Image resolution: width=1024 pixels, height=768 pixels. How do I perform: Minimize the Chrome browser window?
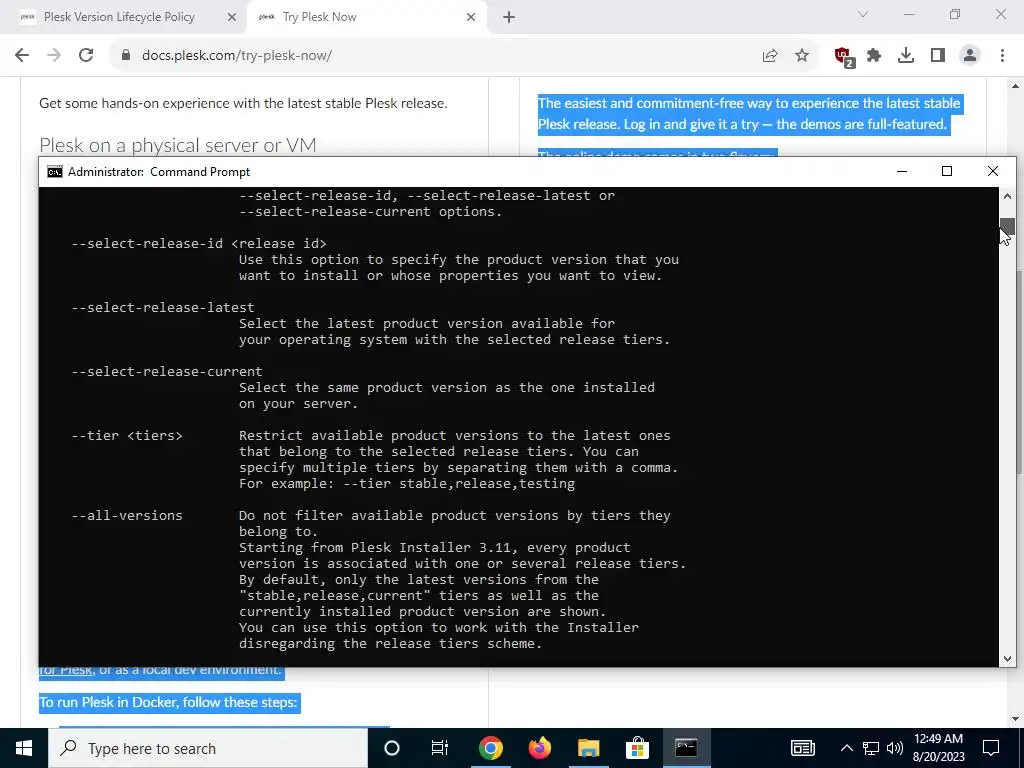(x=909, y=14)
